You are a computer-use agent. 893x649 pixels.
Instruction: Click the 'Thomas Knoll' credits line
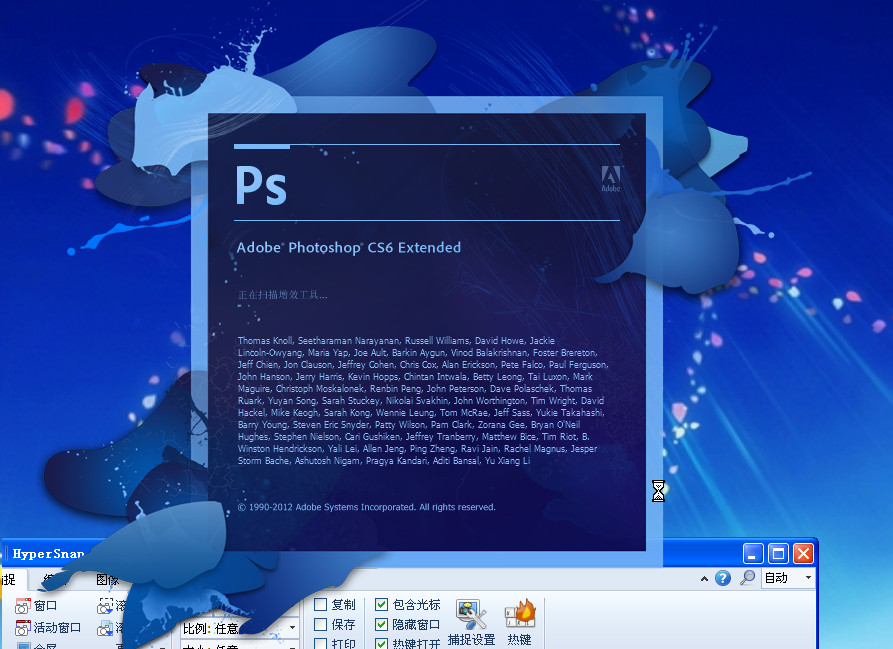pyautogui.click(x=396, y=340)
